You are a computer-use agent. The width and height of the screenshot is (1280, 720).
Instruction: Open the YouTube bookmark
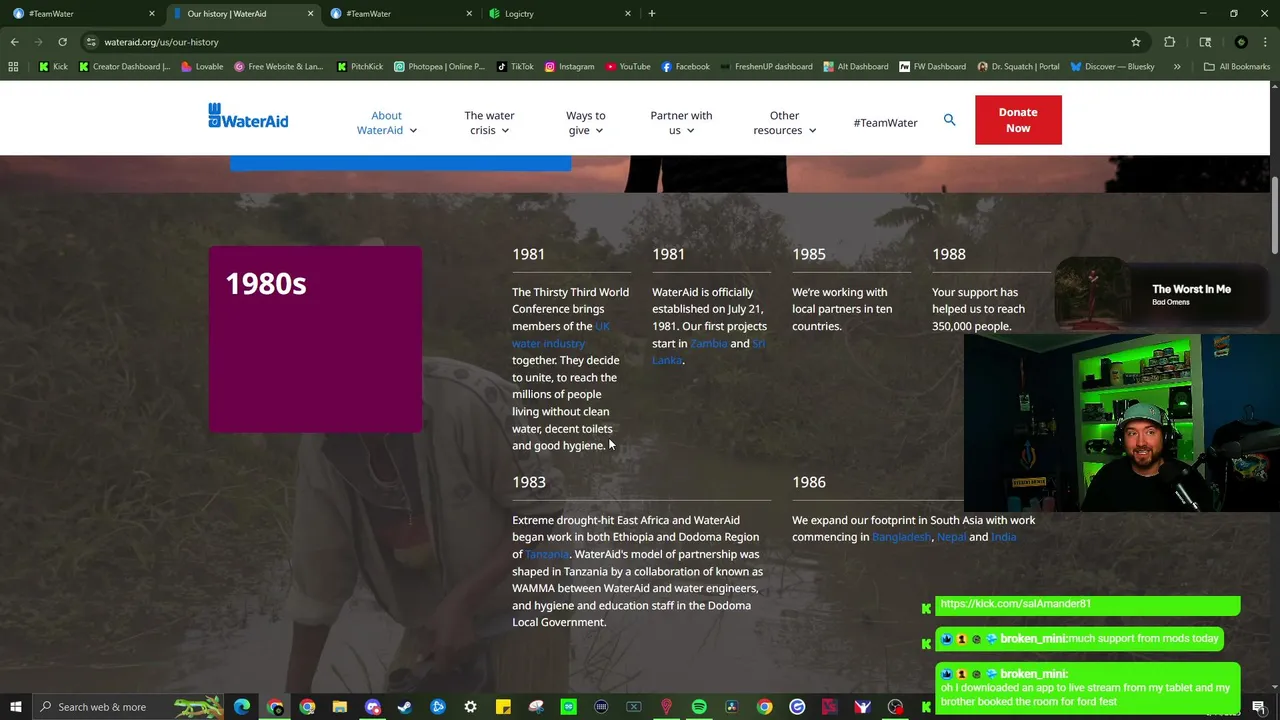(x=627, y=67)
